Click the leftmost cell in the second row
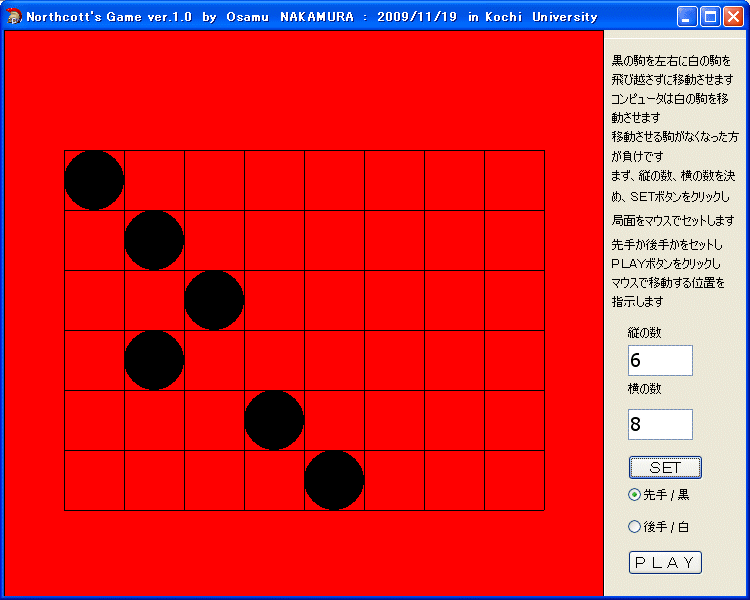 [x=95, y=240]
